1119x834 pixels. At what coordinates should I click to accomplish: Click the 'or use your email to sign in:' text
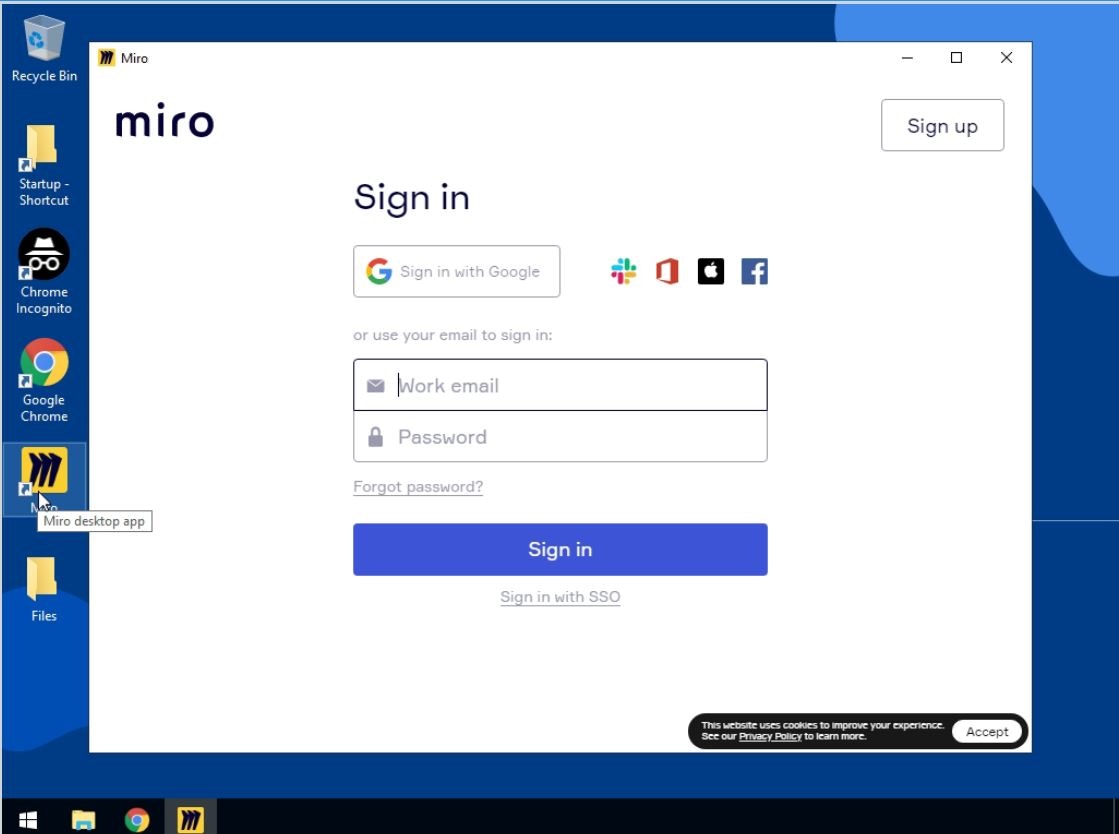pos(452,335)
